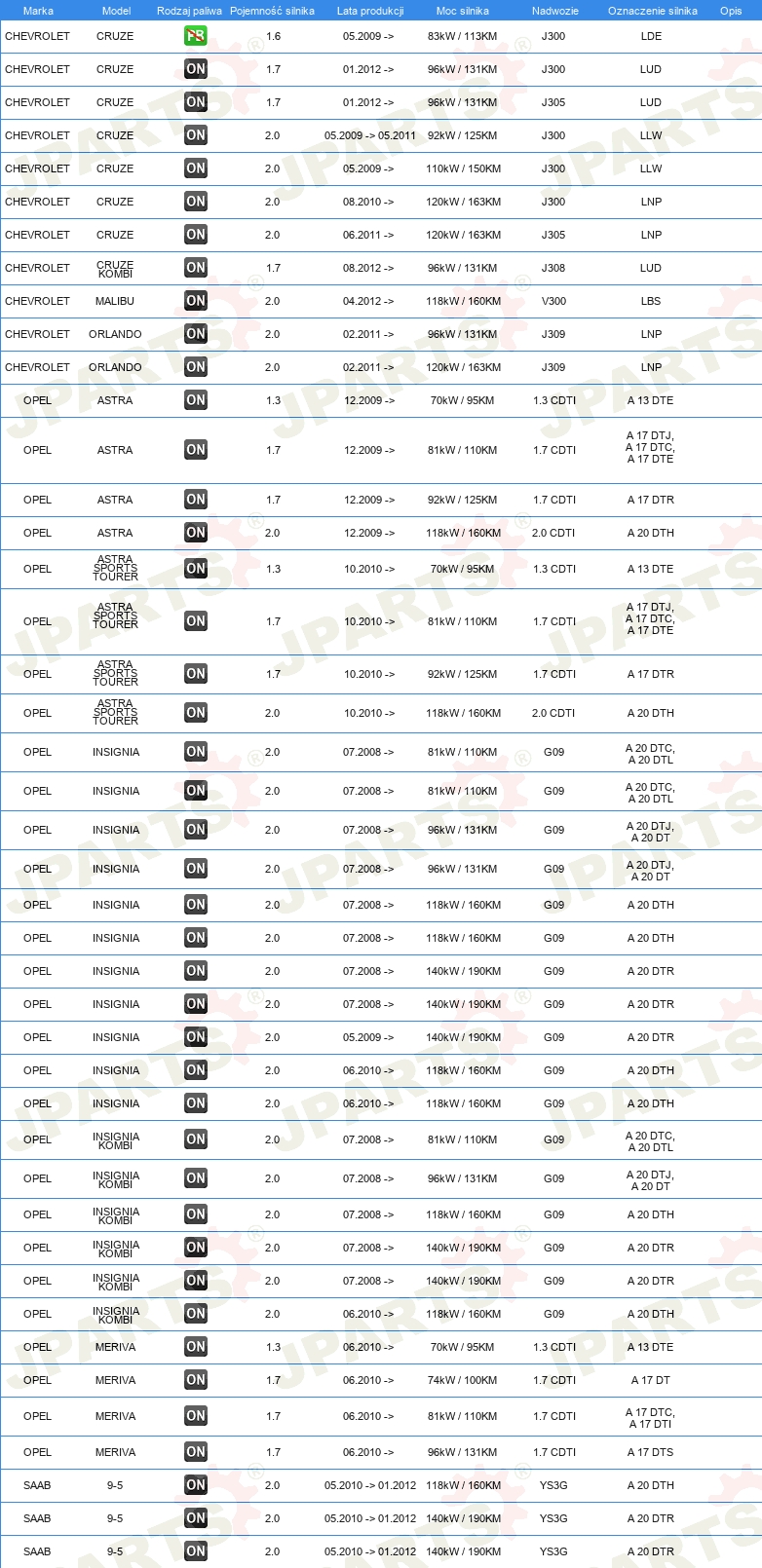Click the CRUZE KOMBI model cell
The width and height of the screenshot is (762, 1568).
[x=115, y=270]
